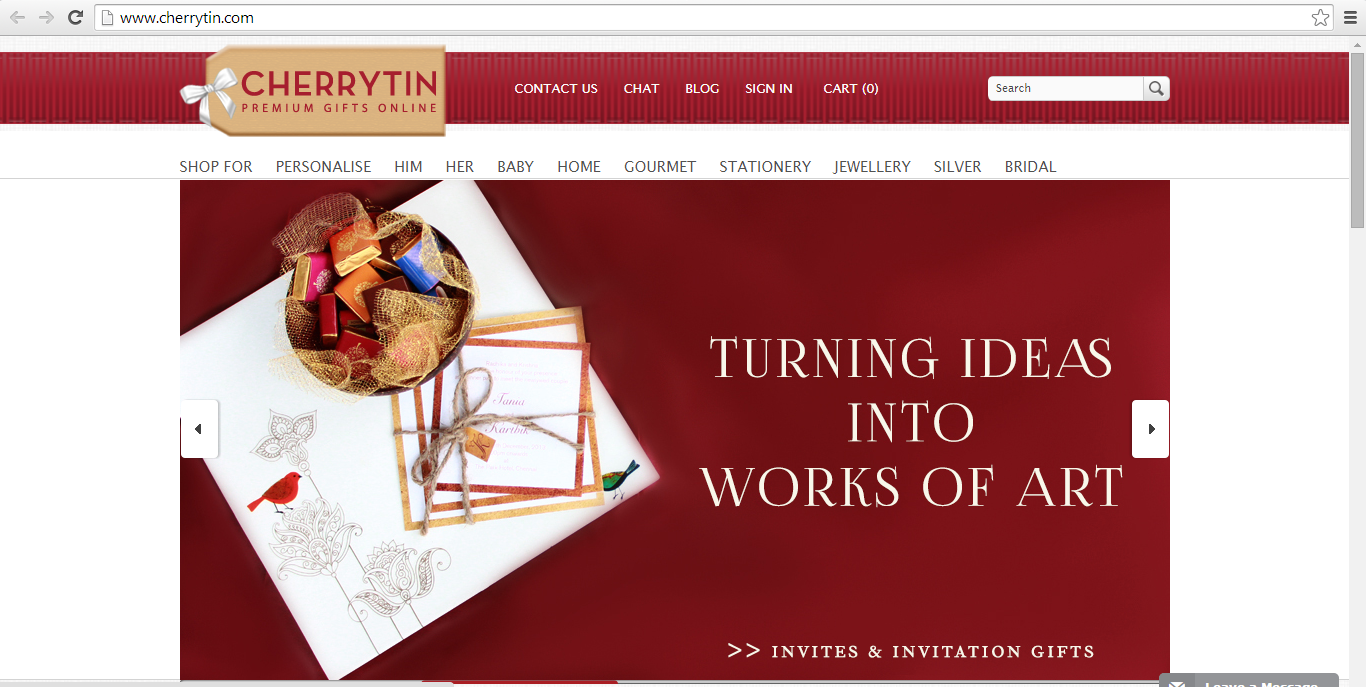1366x687 pixels.
Task: Expand the JEWELLERY category menu
Action: [872, 167]
